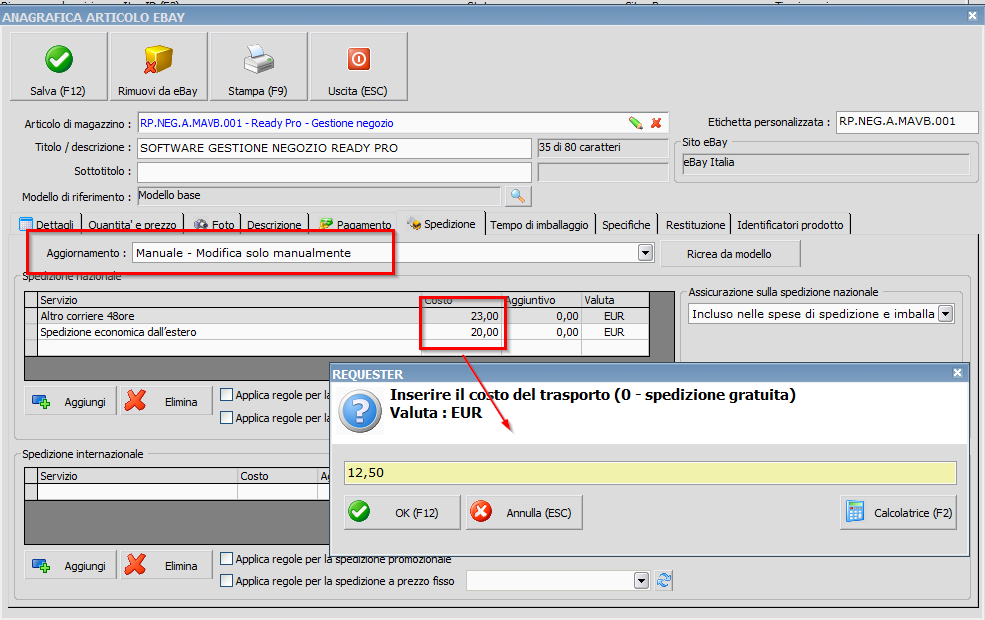985x620 pixels.
Task: Click national Servizio column header
Action: (229, 300)
